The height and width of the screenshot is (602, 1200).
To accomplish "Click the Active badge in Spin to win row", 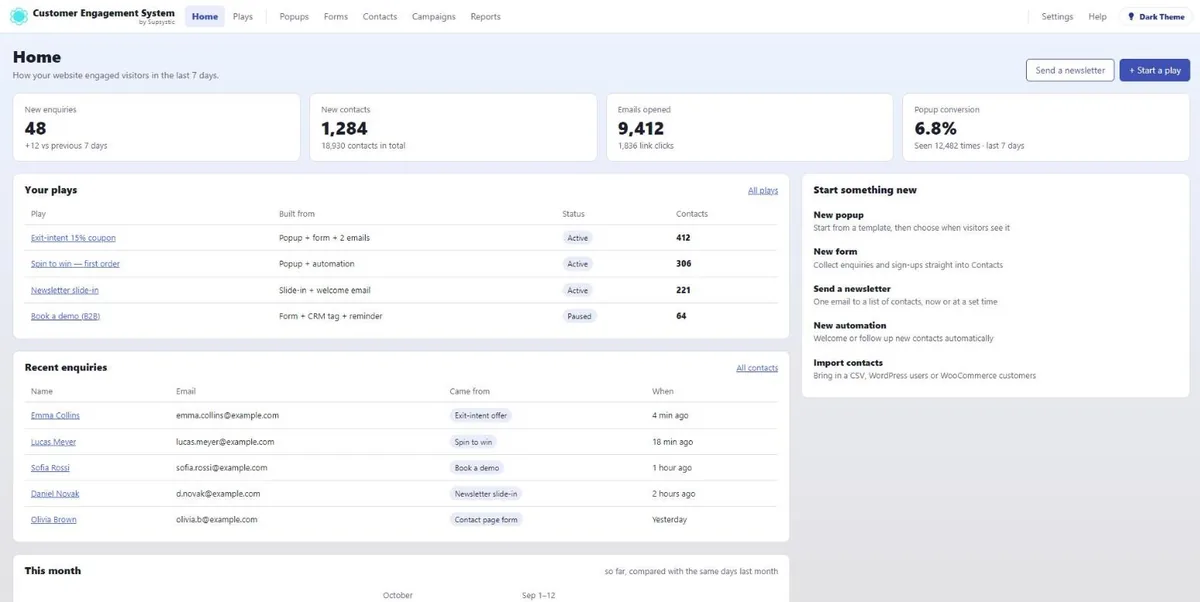I will coord(577,264).
